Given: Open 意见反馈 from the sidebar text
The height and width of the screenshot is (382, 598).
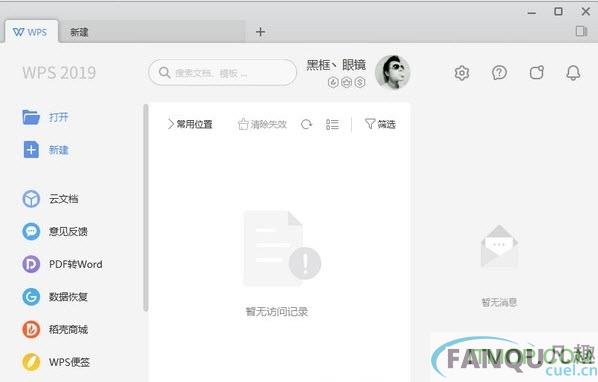Looking at the screenshot, I should pyautogui.click(x=68, y=231).
